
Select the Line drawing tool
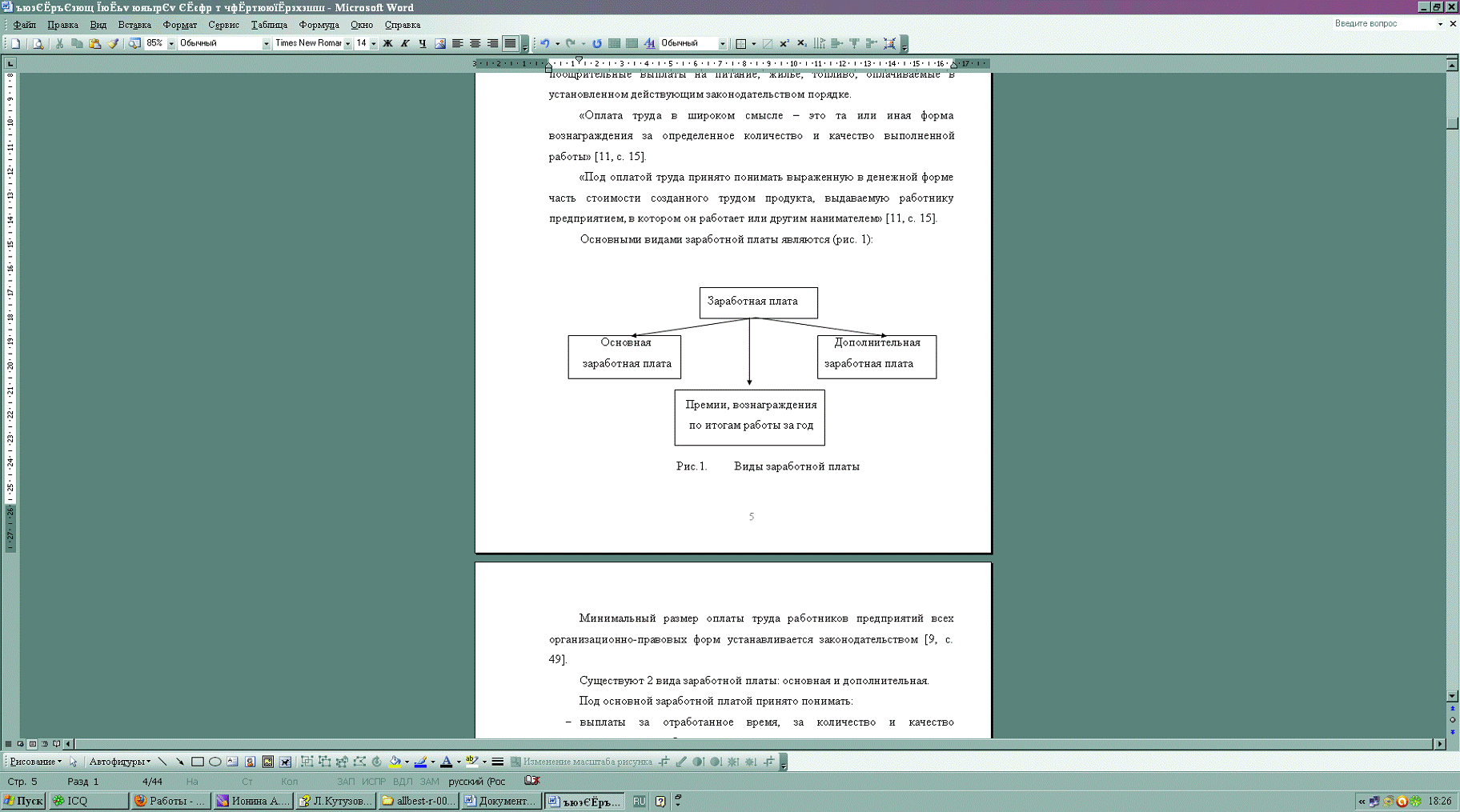click(x=162, y=762)
